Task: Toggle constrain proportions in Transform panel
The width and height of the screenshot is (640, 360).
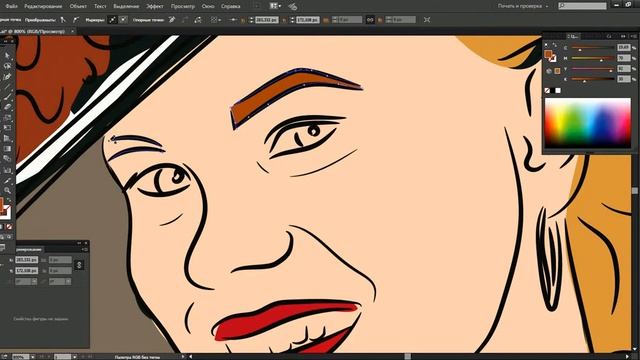Action: coord(79,265)
